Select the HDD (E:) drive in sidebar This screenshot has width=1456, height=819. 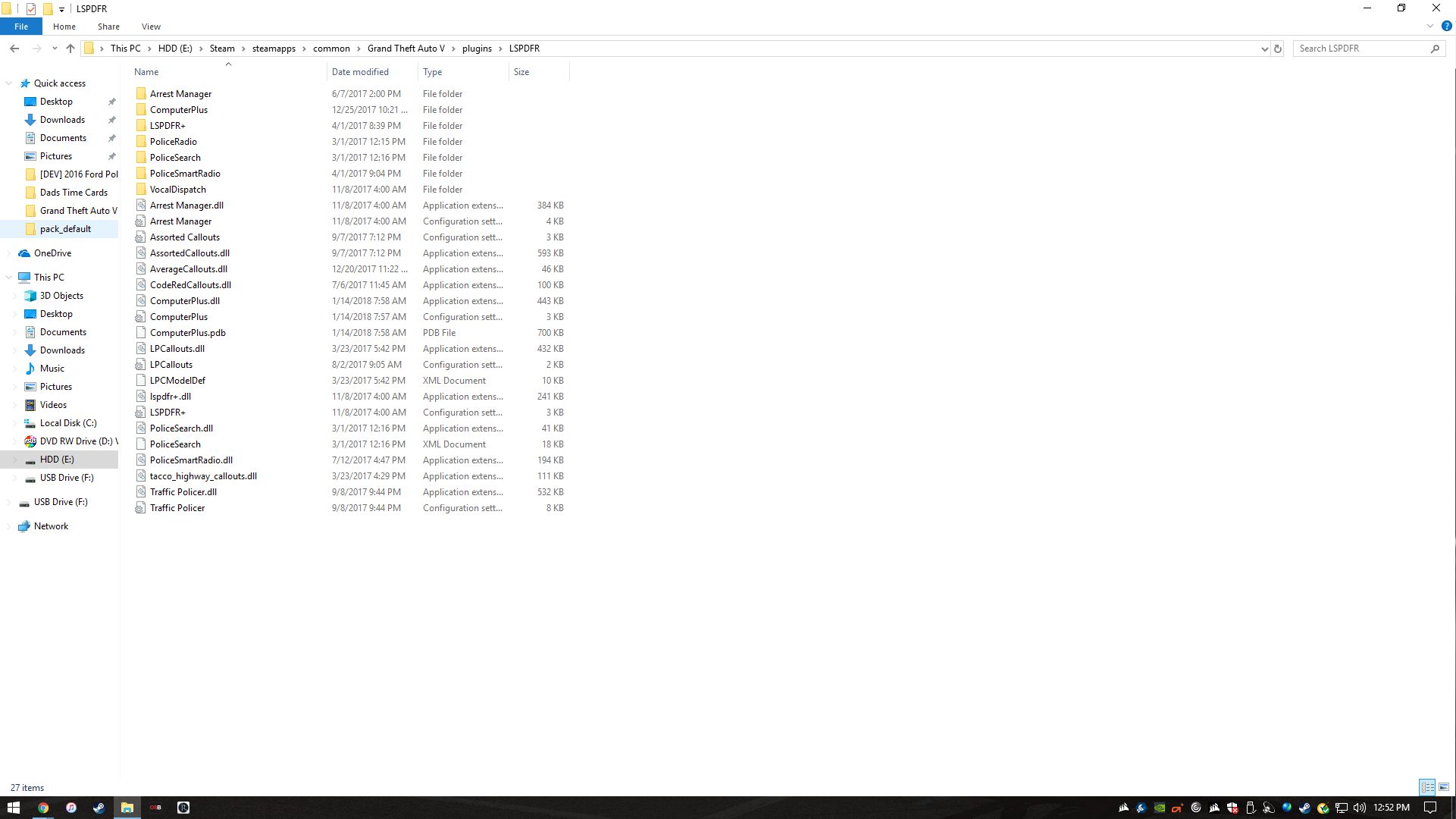tap(57, 460)
